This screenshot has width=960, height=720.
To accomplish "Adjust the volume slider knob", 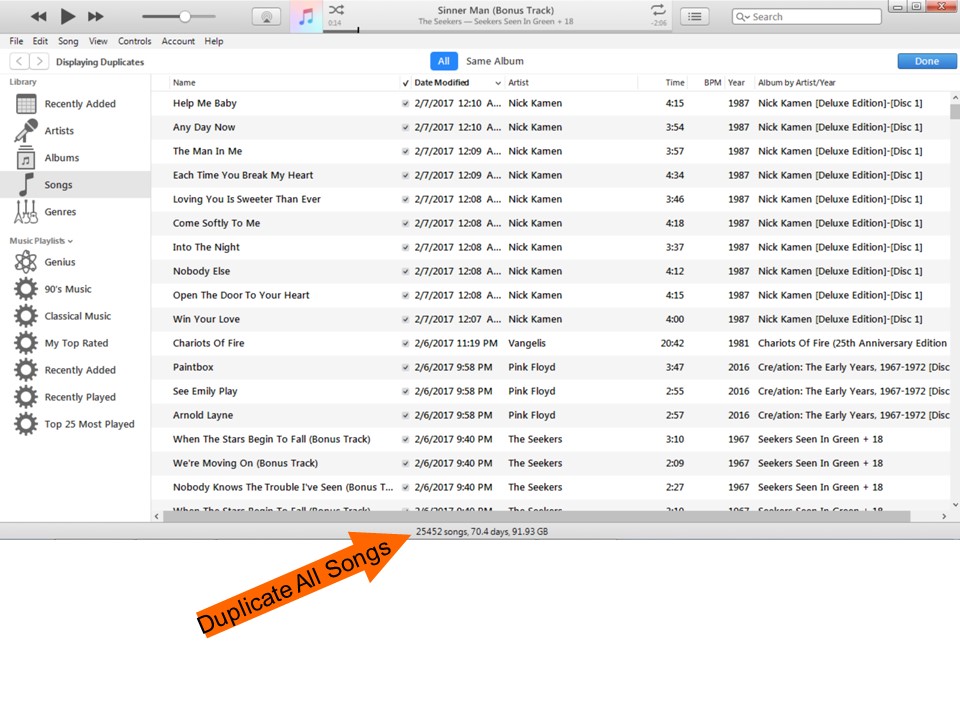I will pos(185,17).
